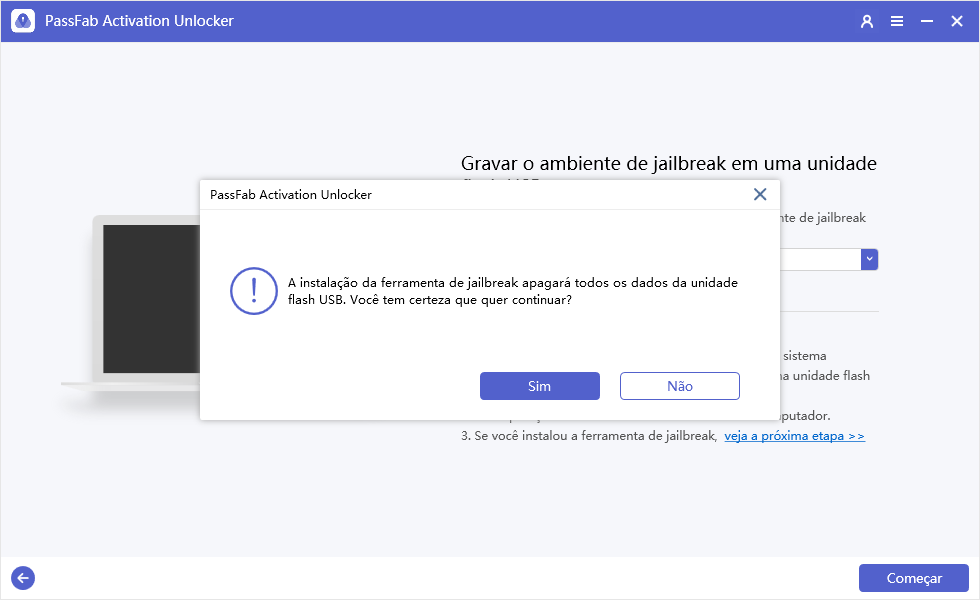Expand the USB drive dropdown arrow
This screenshot has width=980, height=600.
pos(869,259)
